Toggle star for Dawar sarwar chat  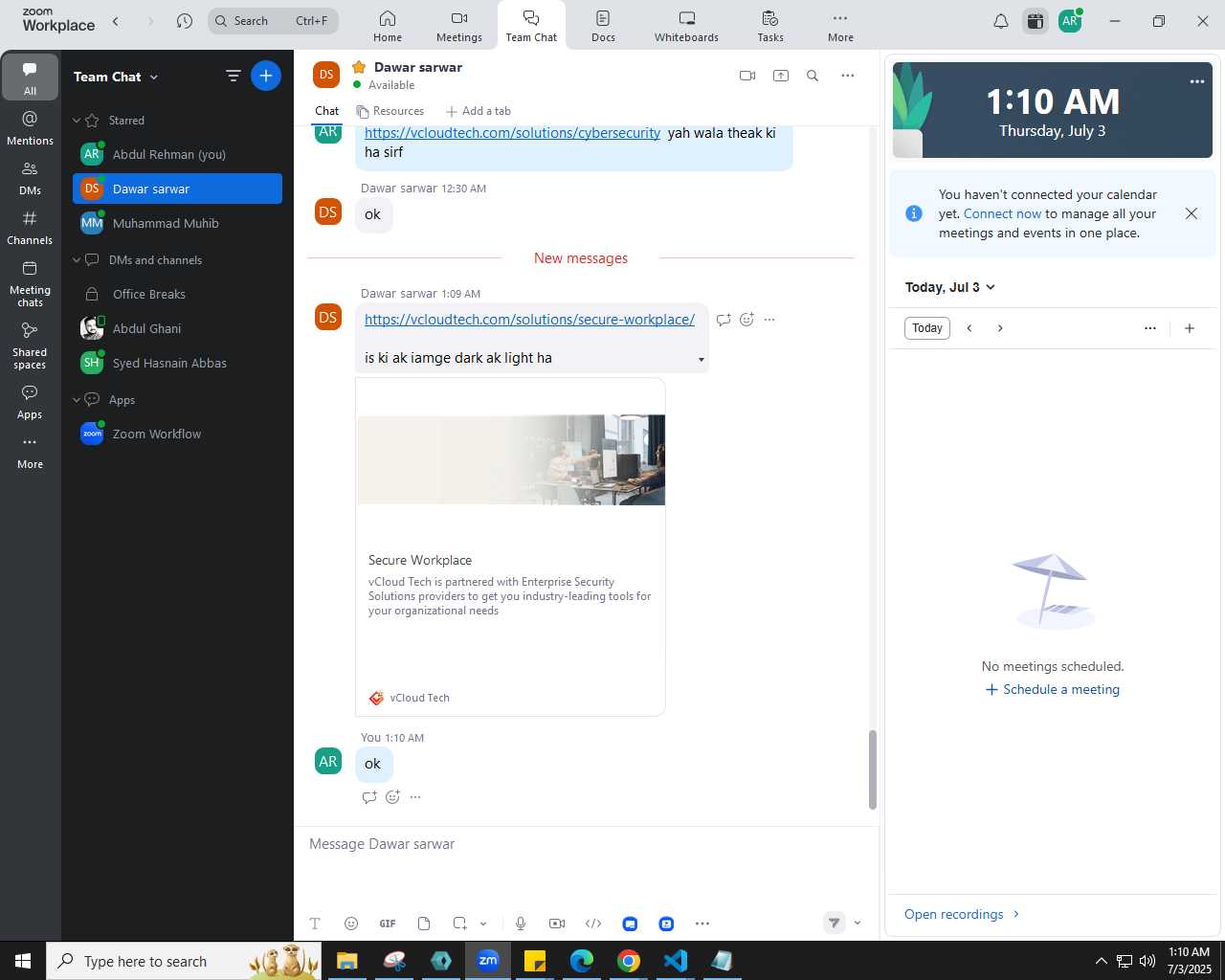click(359, 67)
